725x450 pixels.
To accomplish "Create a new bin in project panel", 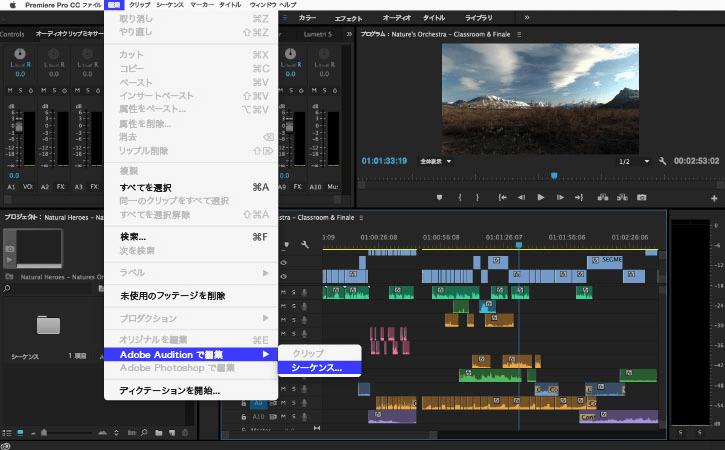I will [159, 433].
